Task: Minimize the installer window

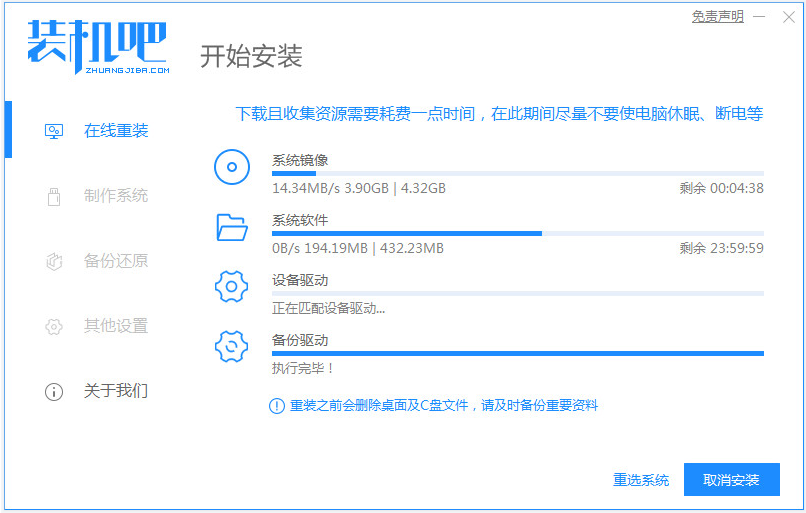Action: pos(759,17)
